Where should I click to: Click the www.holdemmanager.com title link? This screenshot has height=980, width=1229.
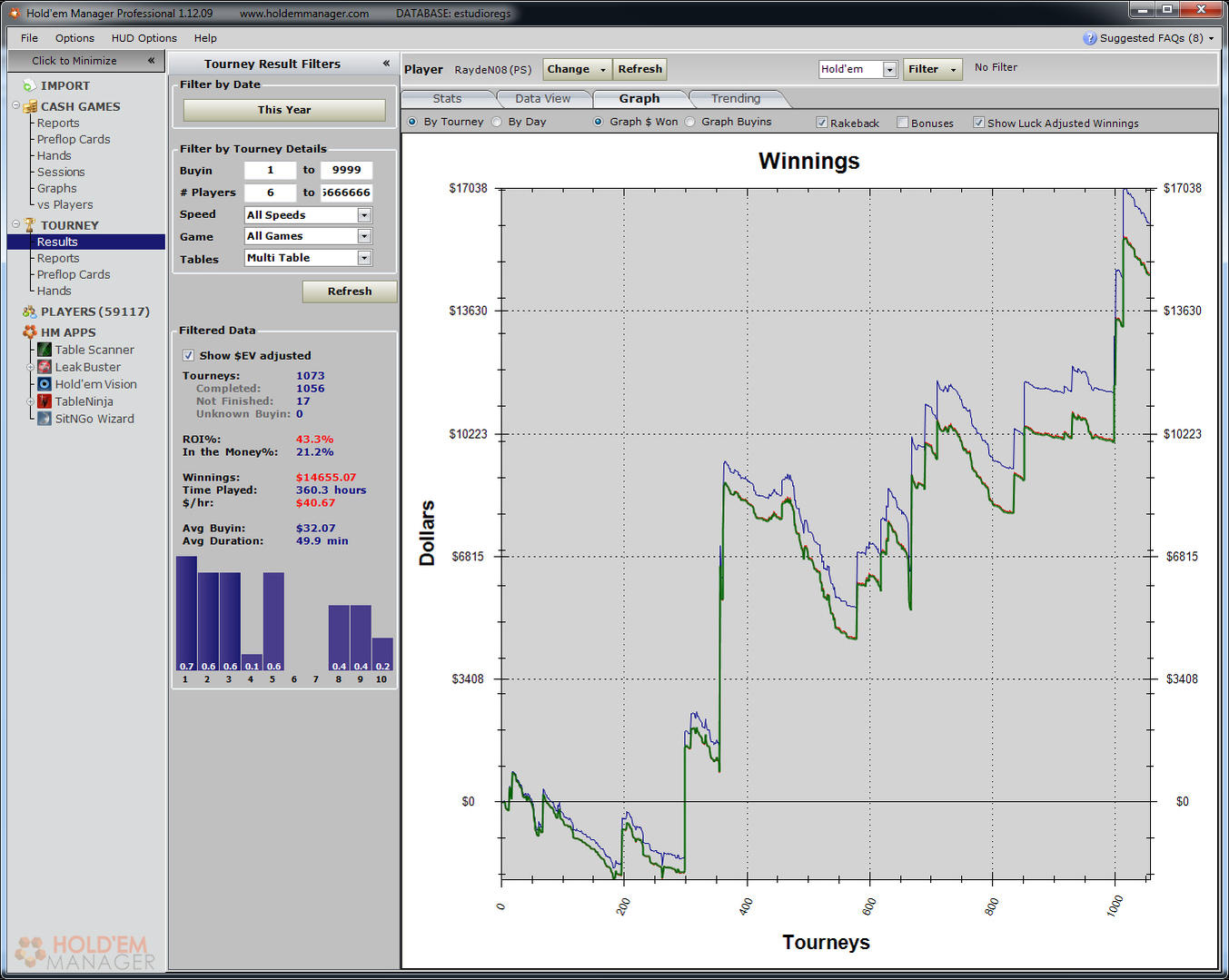(x=304, y=14)
